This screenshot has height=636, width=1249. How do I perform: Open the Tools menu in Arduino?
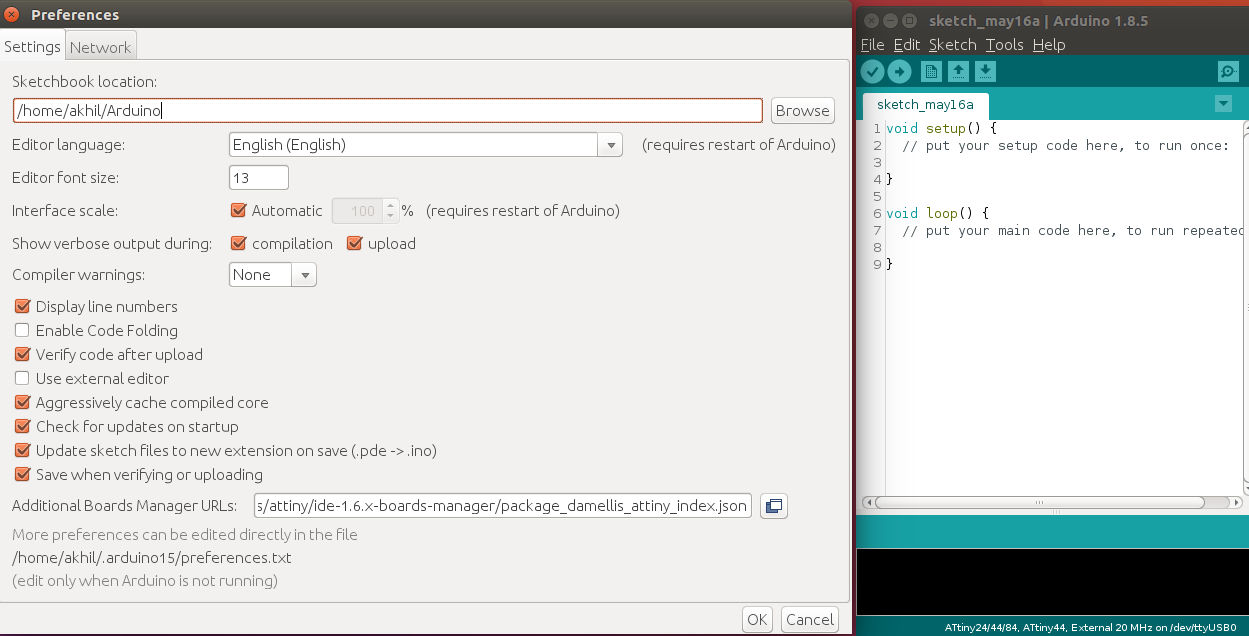tap(1004, 44)
